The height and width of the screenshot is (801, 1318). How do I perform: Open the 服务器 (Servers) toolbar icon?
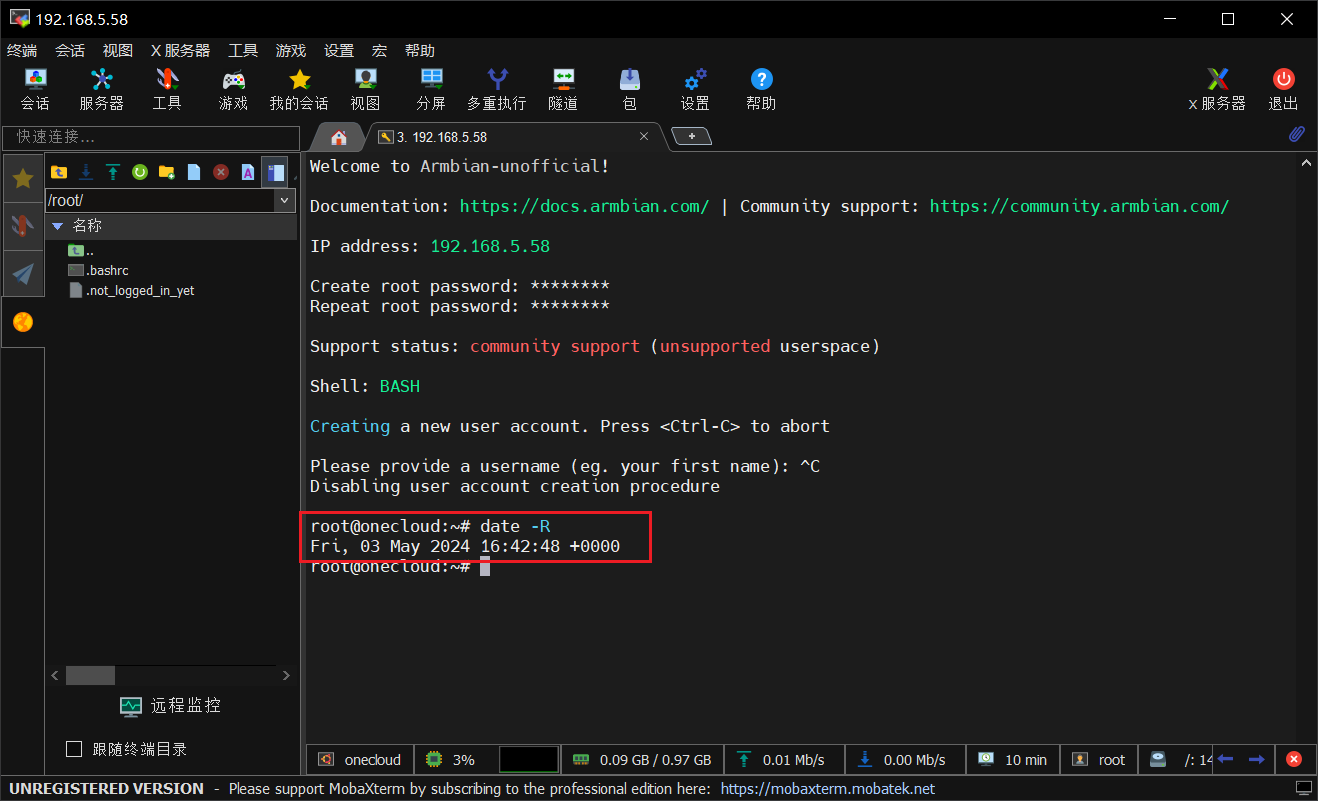coord(101,89)
